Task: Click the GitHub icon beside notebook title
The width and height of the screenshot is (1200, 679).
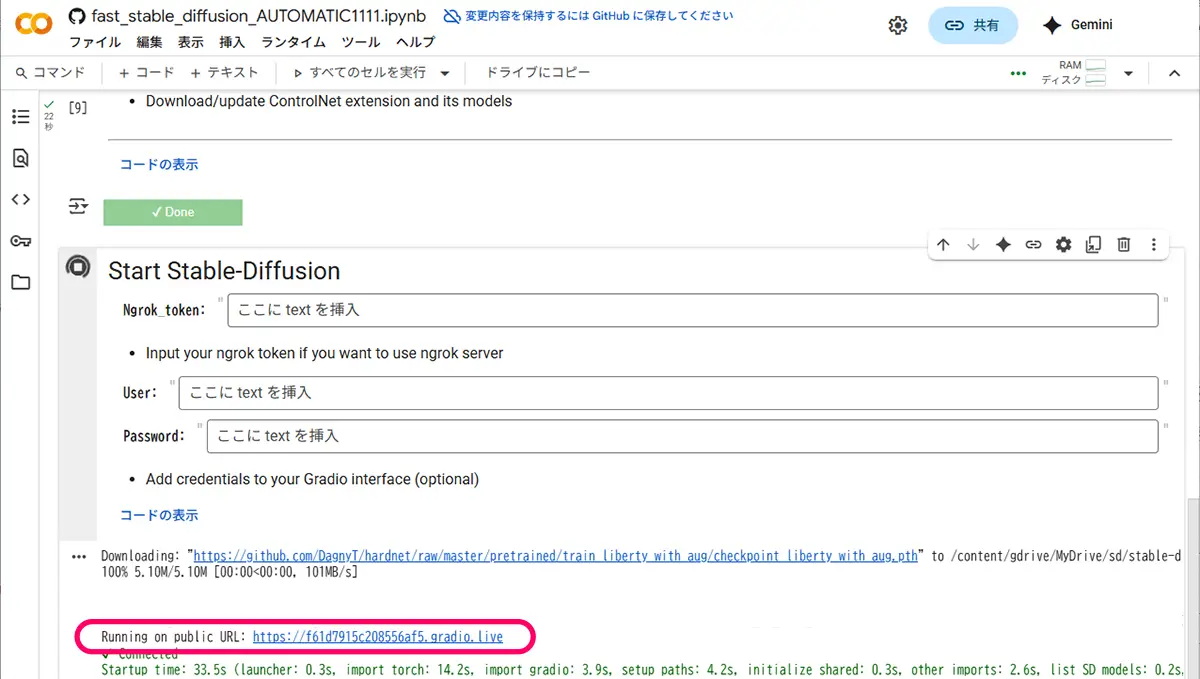Action: tap(77, 17)
